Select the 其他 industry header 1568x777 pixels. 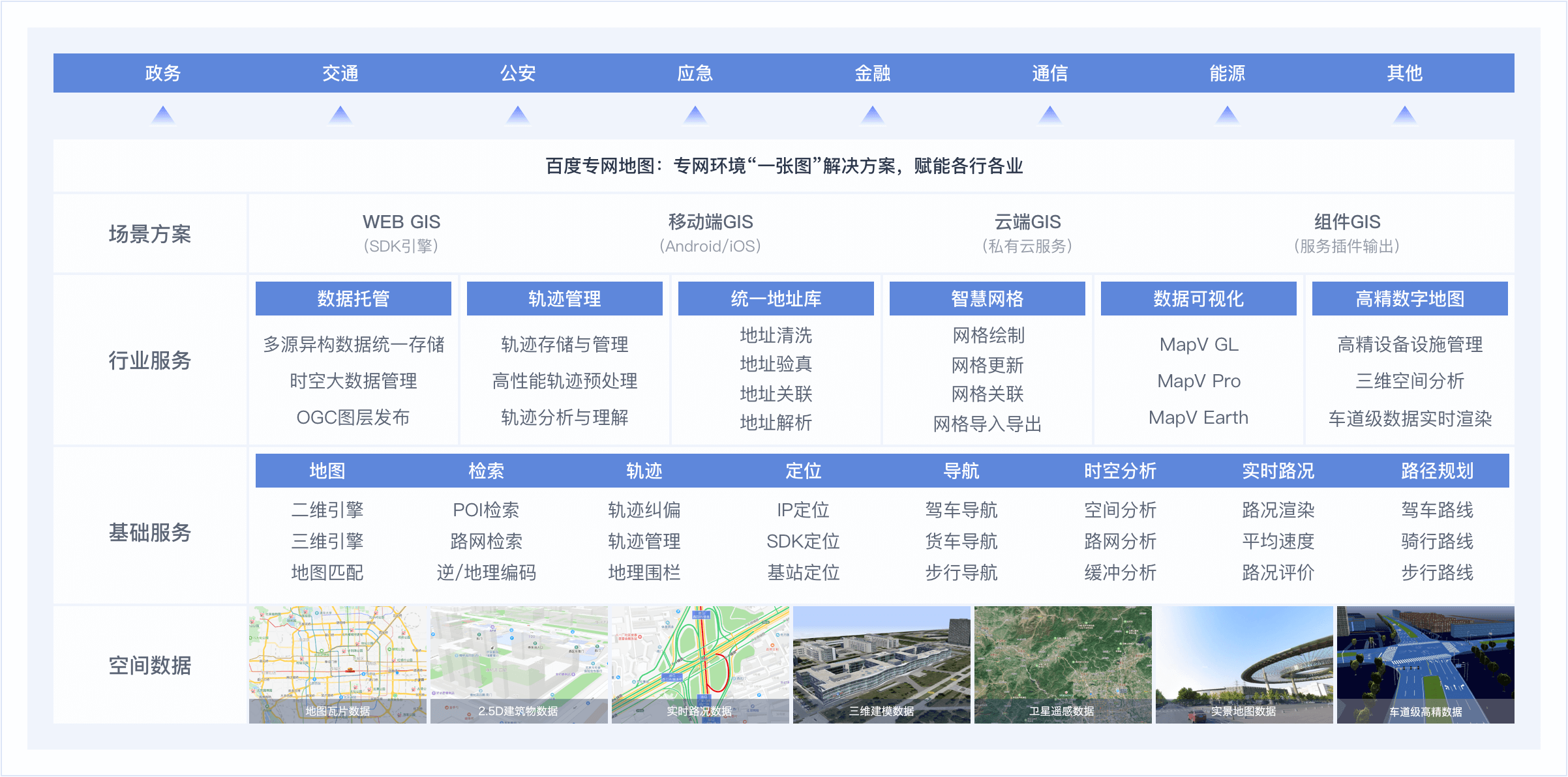click(1405, 73)
